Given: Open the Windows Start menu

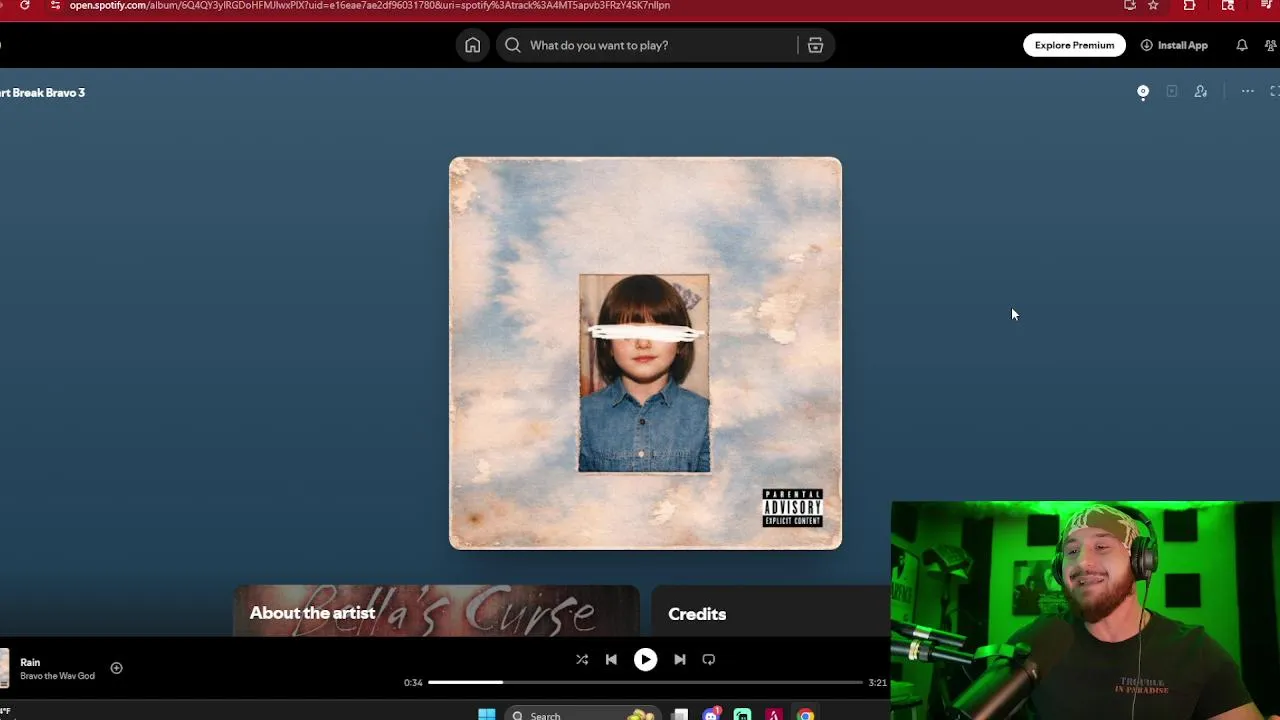Looking at the screenshot, I should 487,714.
